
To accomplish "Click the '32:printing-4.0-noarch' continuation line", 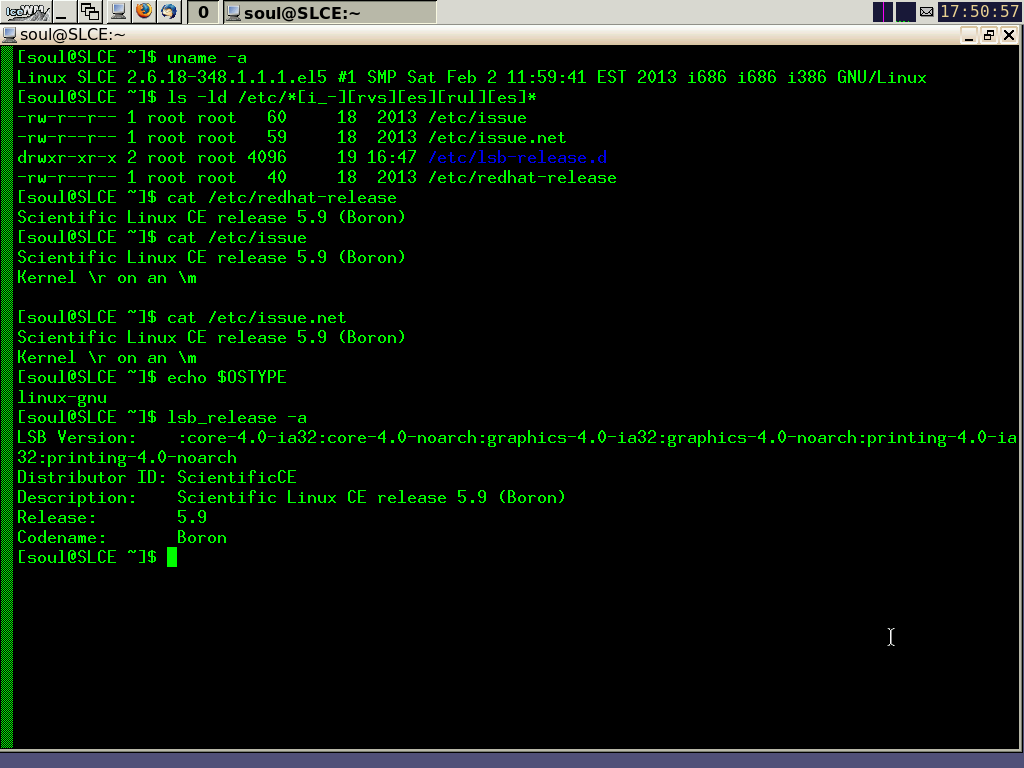I will (127, 458).
